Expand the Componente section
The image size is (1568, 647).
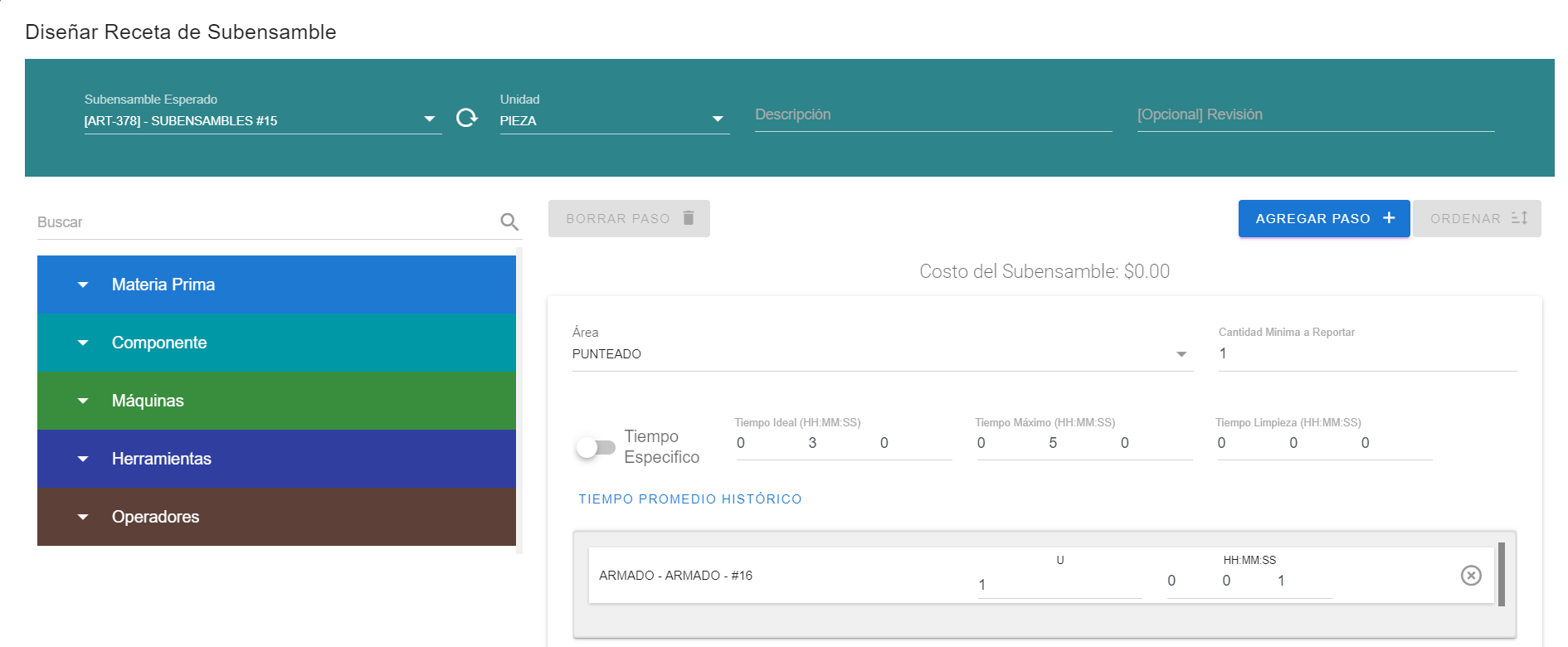tap(83, 343)
